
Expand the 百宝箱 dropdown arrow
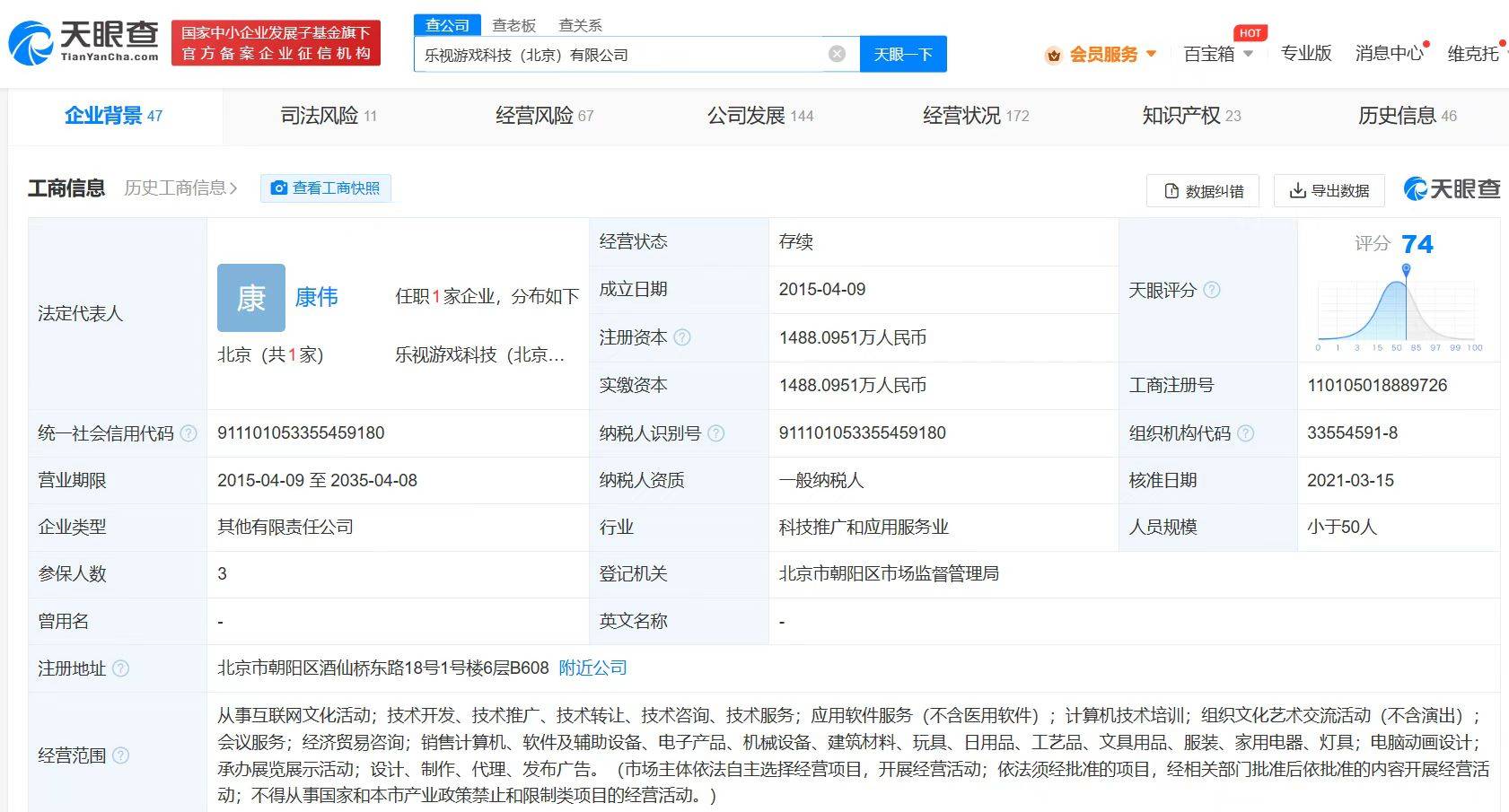1248,54
